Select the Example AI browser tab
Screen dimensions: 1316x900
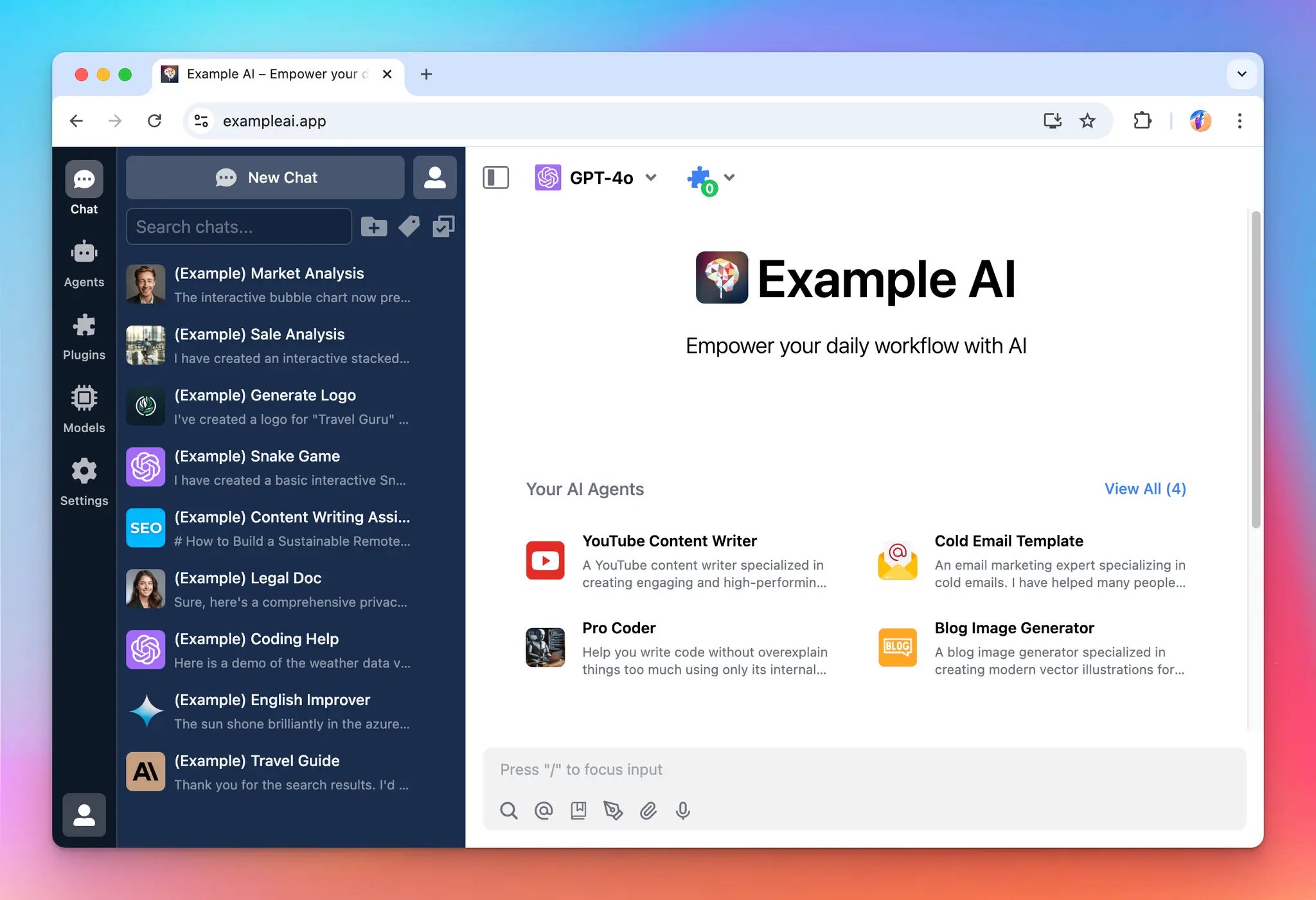pyautogui.click(x=278, y=75)
